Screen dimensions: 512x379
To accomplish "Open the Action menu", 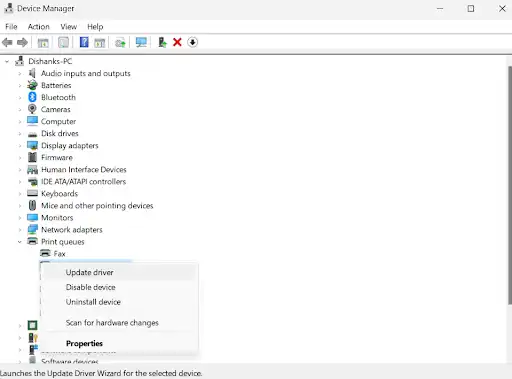I will point(39,27).
